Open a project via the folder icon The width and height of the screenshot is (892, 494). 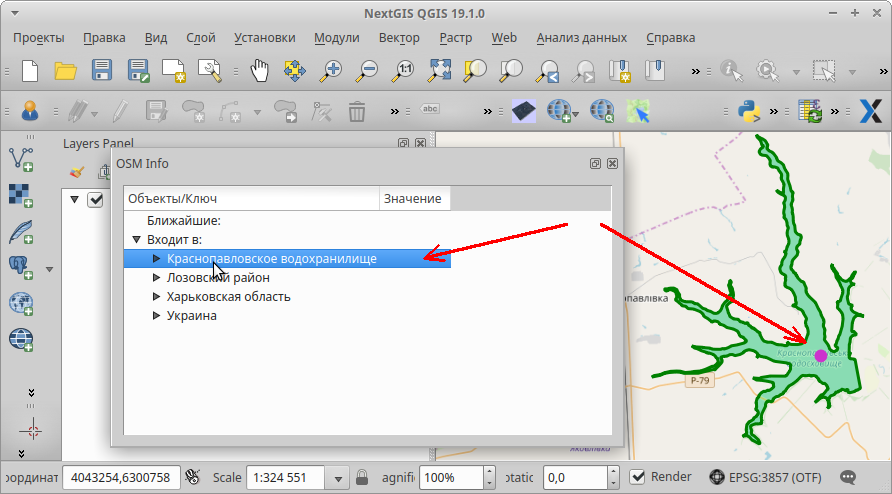point(65,71)
